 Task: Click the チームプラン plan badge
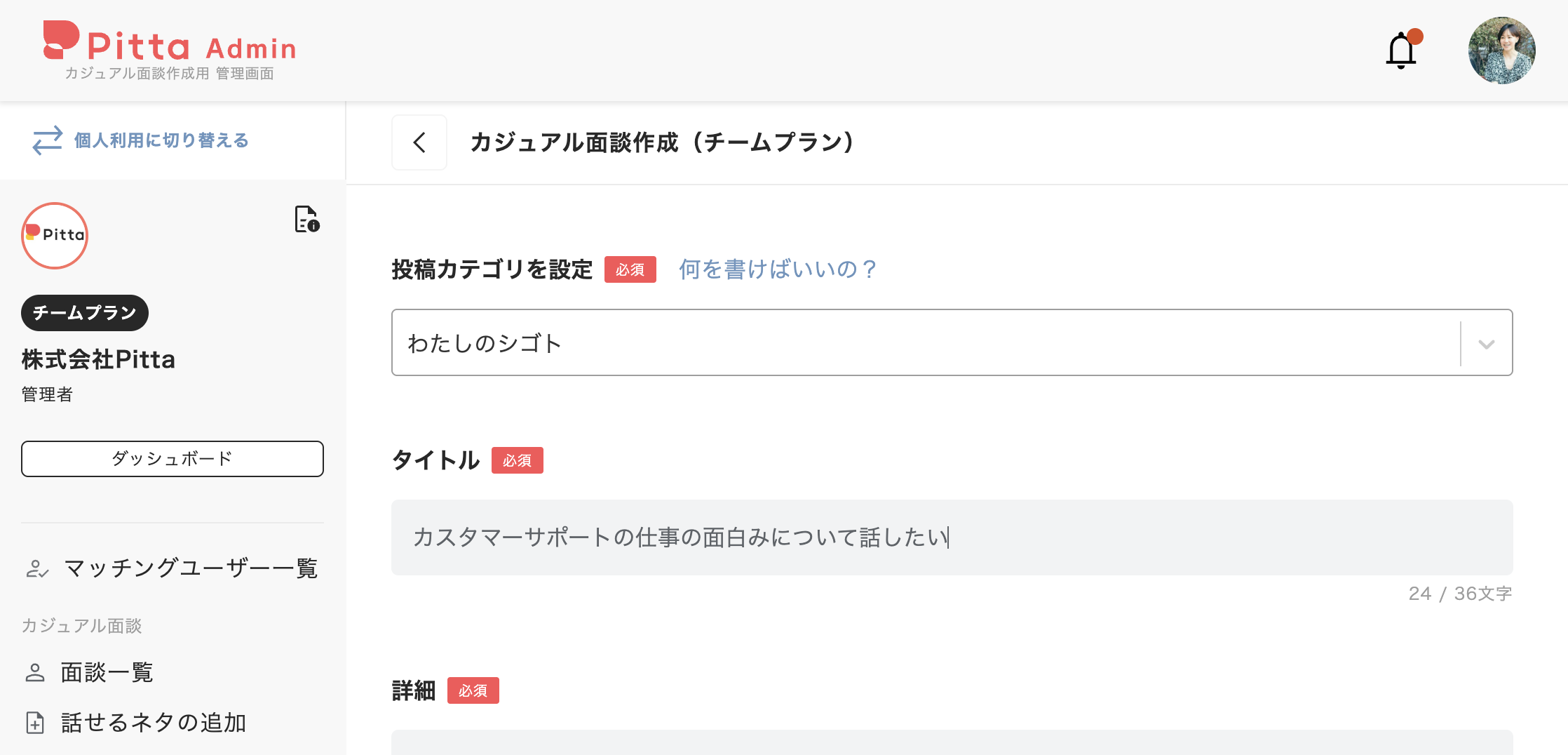click(x=84, y=313)
